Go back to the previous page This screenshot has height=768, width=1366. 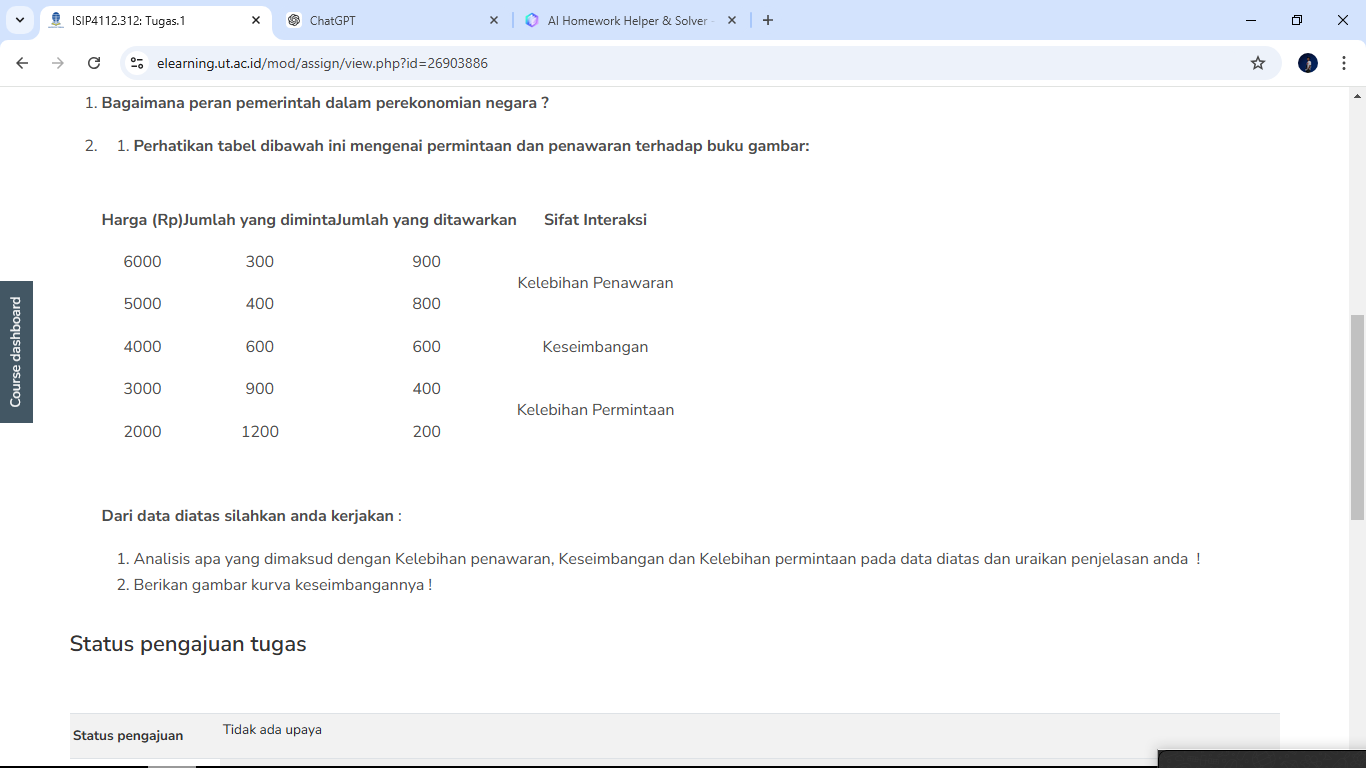[x=22, y=63]
